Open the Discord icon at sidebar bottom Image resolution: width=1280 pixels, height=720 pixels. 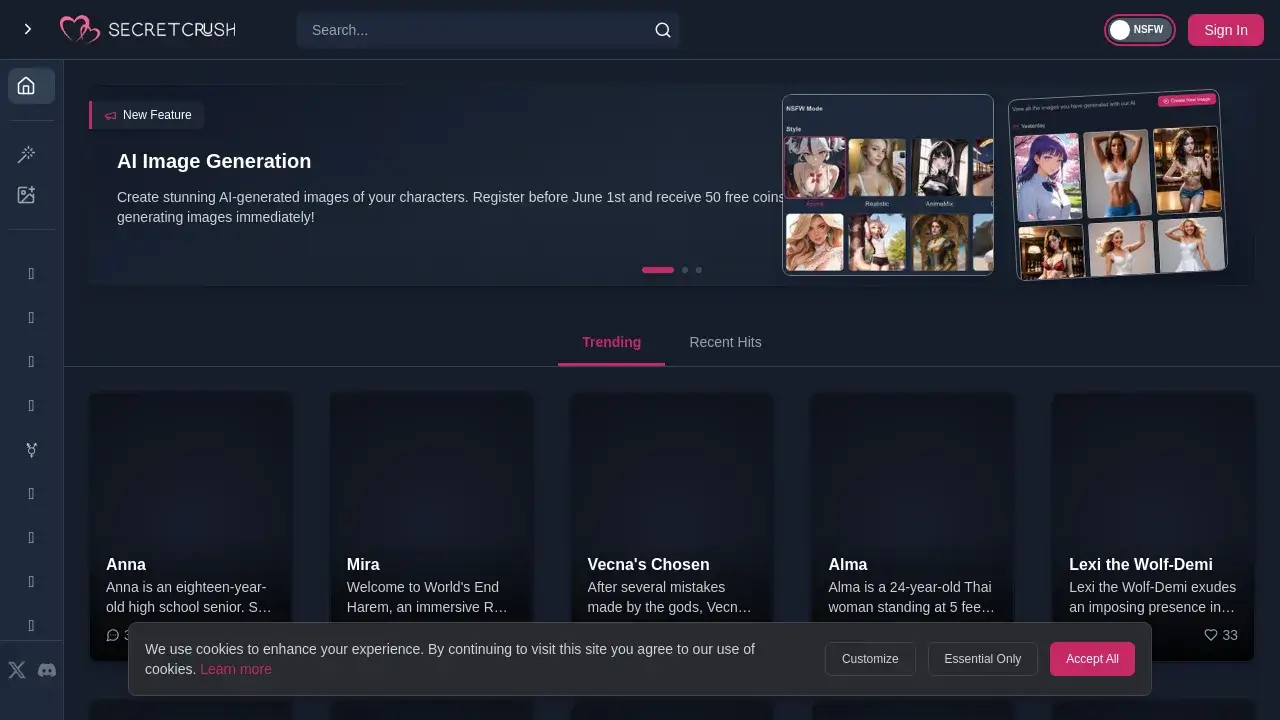tap(47, 670)
